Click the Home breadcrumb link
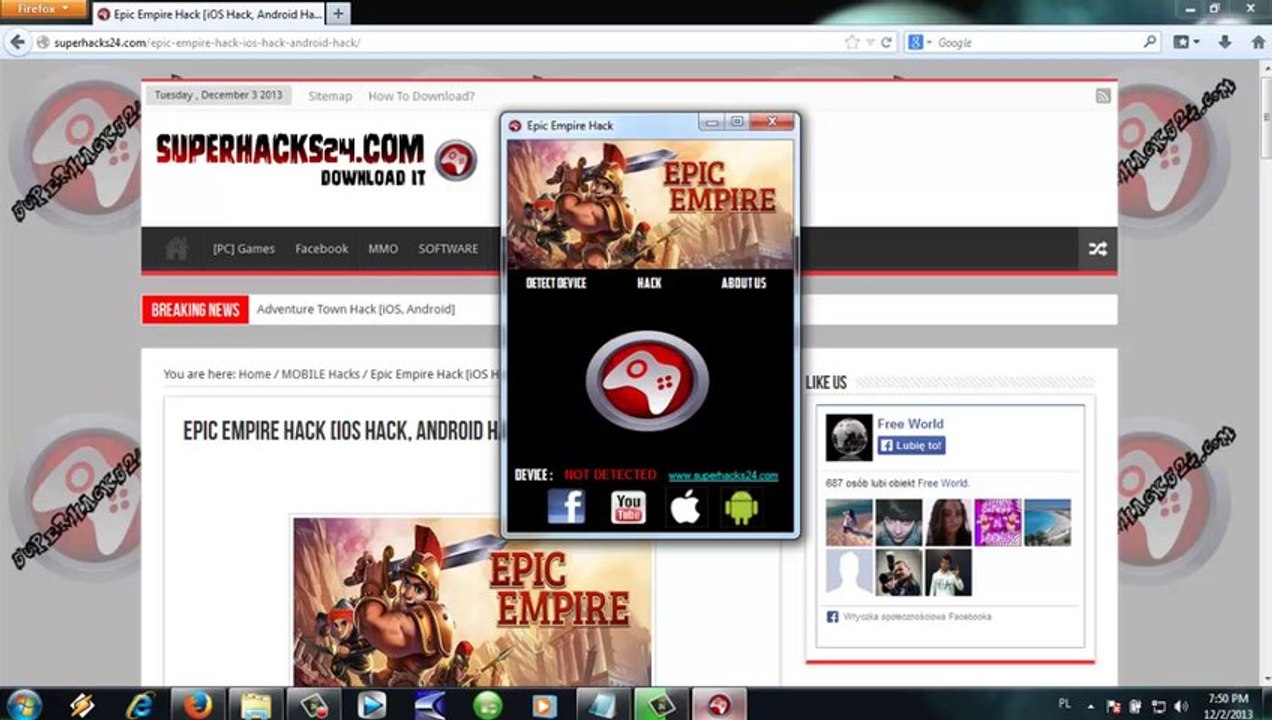 click(x=254, y=374)
